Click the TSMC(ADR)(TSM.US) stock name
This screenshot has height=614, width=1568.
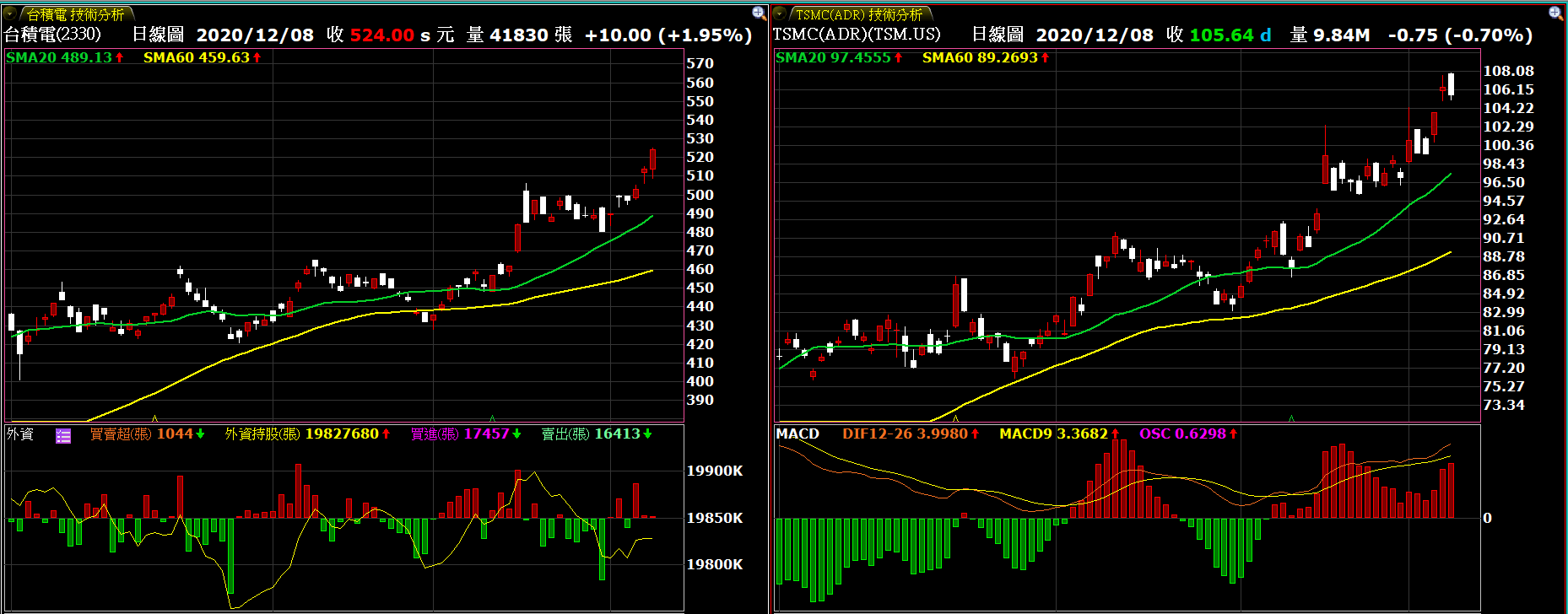pyautogui.click(x=857, y=35)
